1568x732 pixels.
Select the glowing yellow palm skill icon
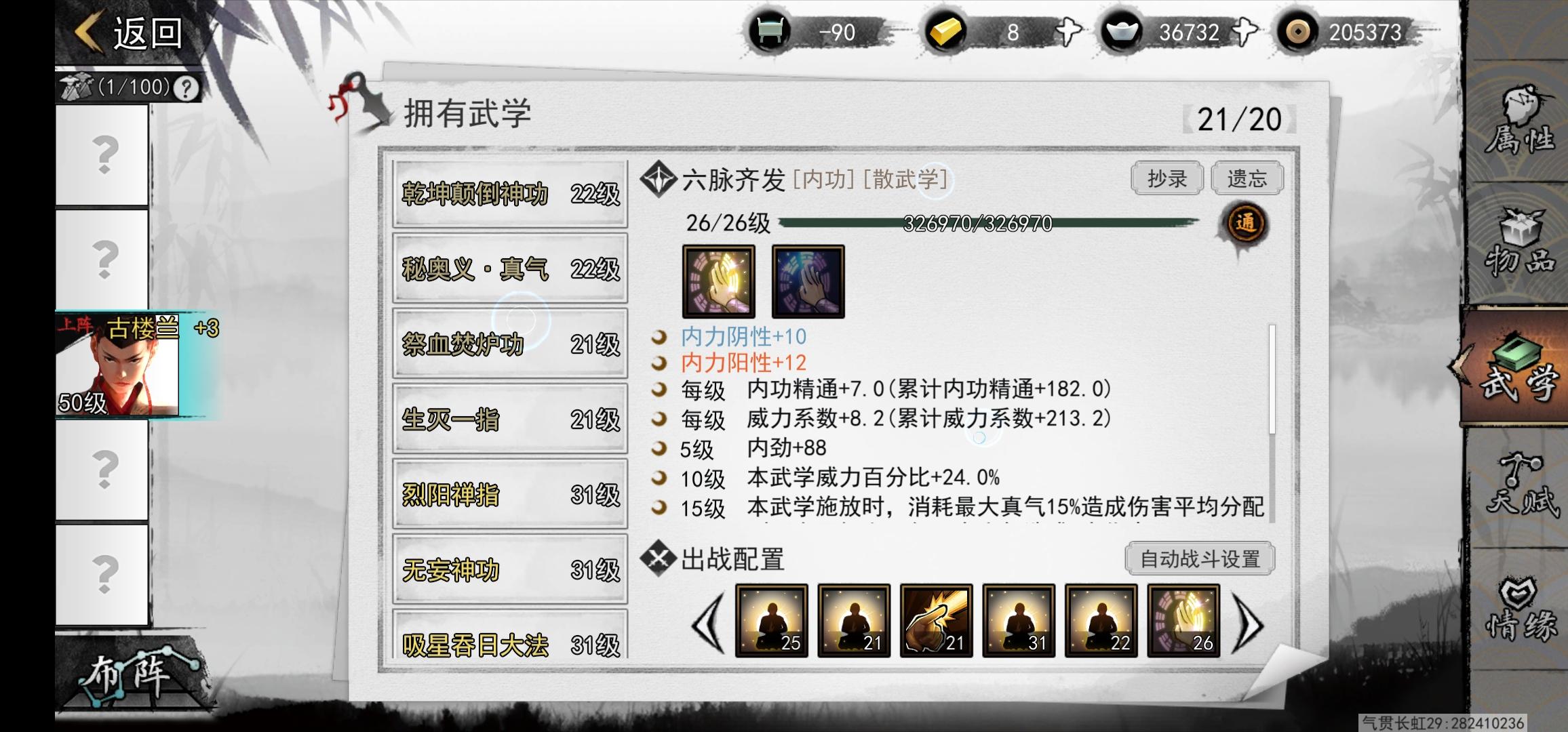coord(718,281)
